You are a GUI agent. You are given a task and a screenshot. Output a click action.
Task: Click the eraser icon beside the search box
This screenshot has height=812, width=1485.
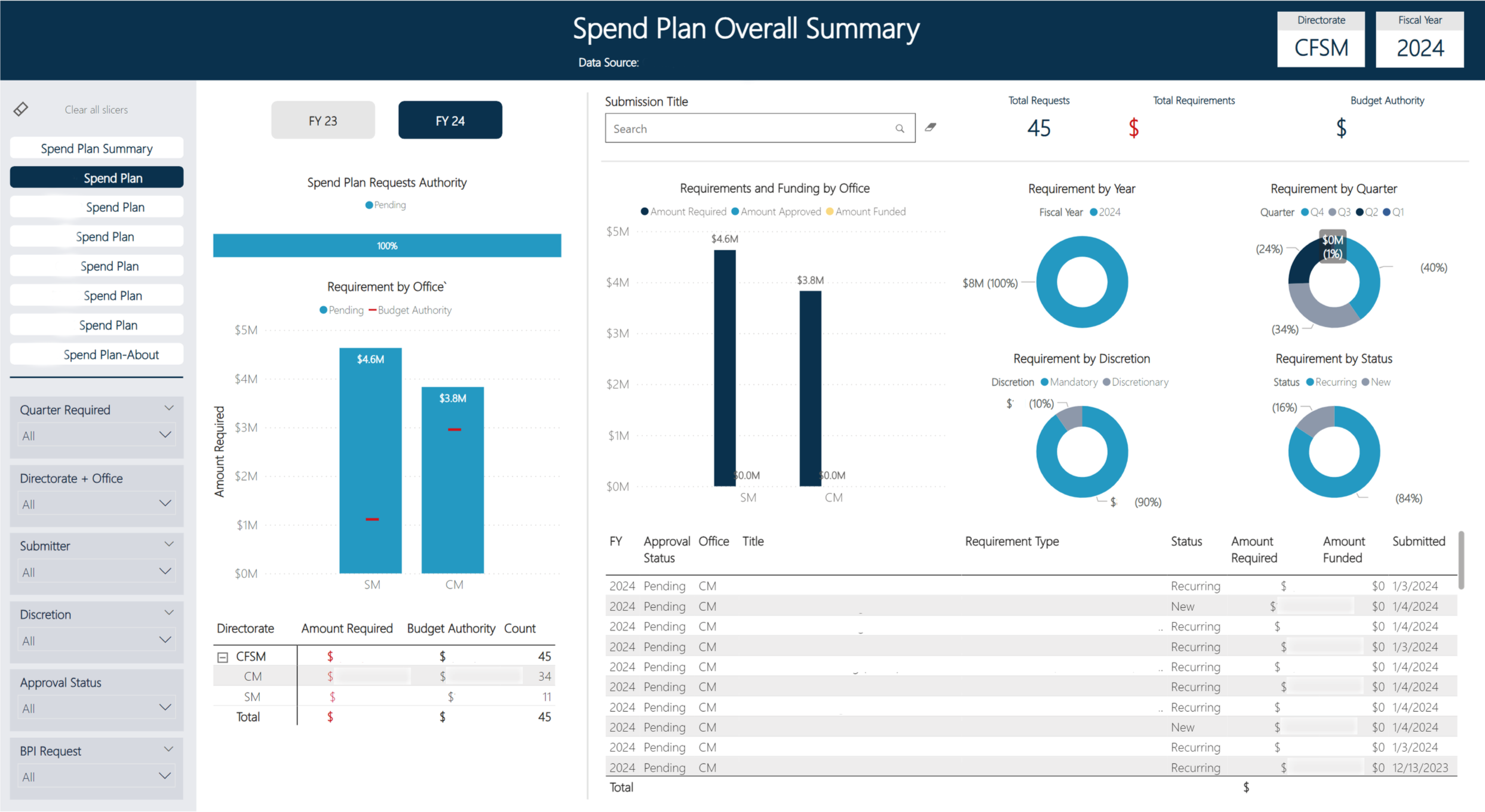(x=931, y=127)
